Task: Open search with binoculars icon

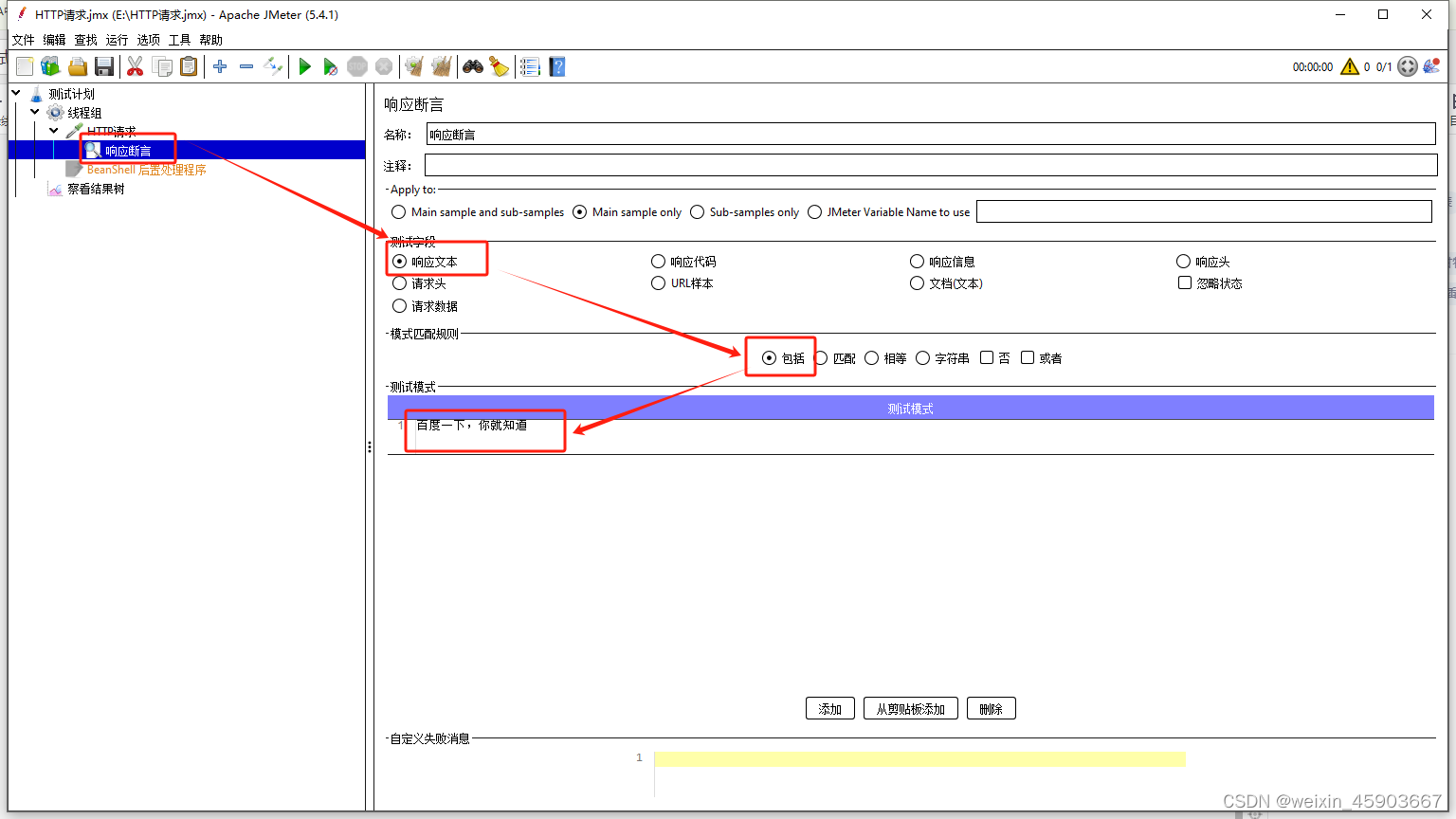Action: 472,66
